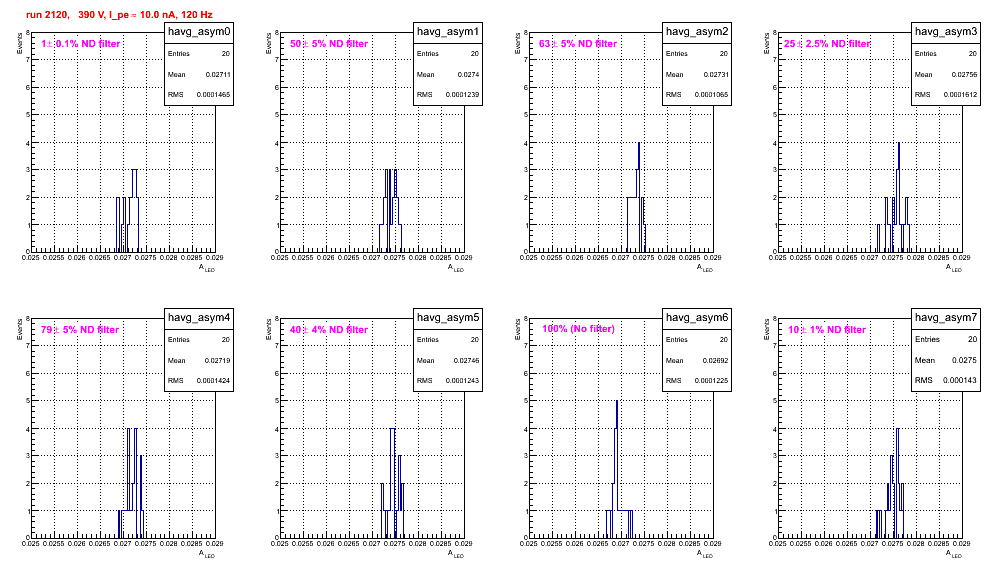The width and height of the screenshot is (996, 572).
Task: Click the havg_asym5 stats box title
Action: coord(448,317)
